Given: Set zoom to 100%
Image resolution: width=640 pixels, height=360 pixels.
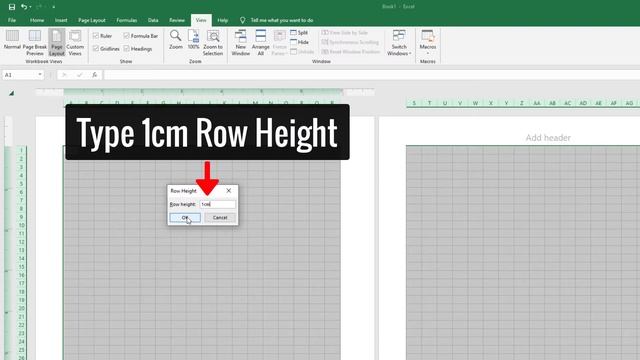Looking at the screenshot, I should click(x=193, y=40).
